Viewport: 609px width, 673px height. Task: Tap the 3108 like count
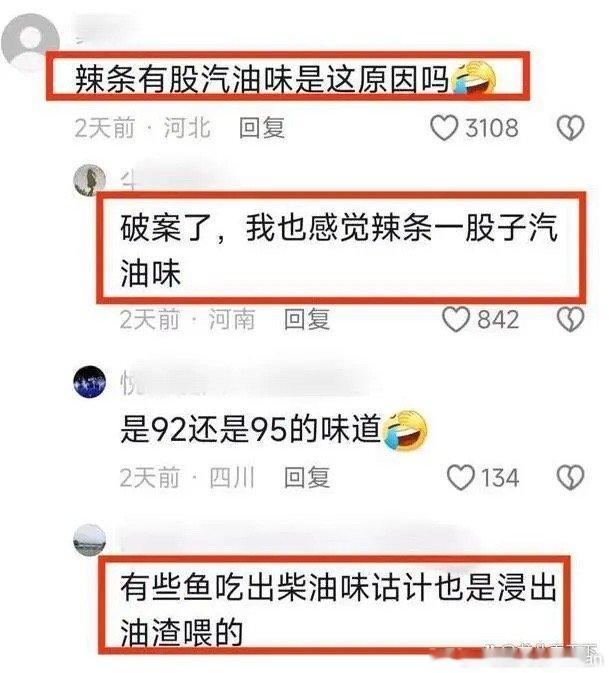pos(492,128)
